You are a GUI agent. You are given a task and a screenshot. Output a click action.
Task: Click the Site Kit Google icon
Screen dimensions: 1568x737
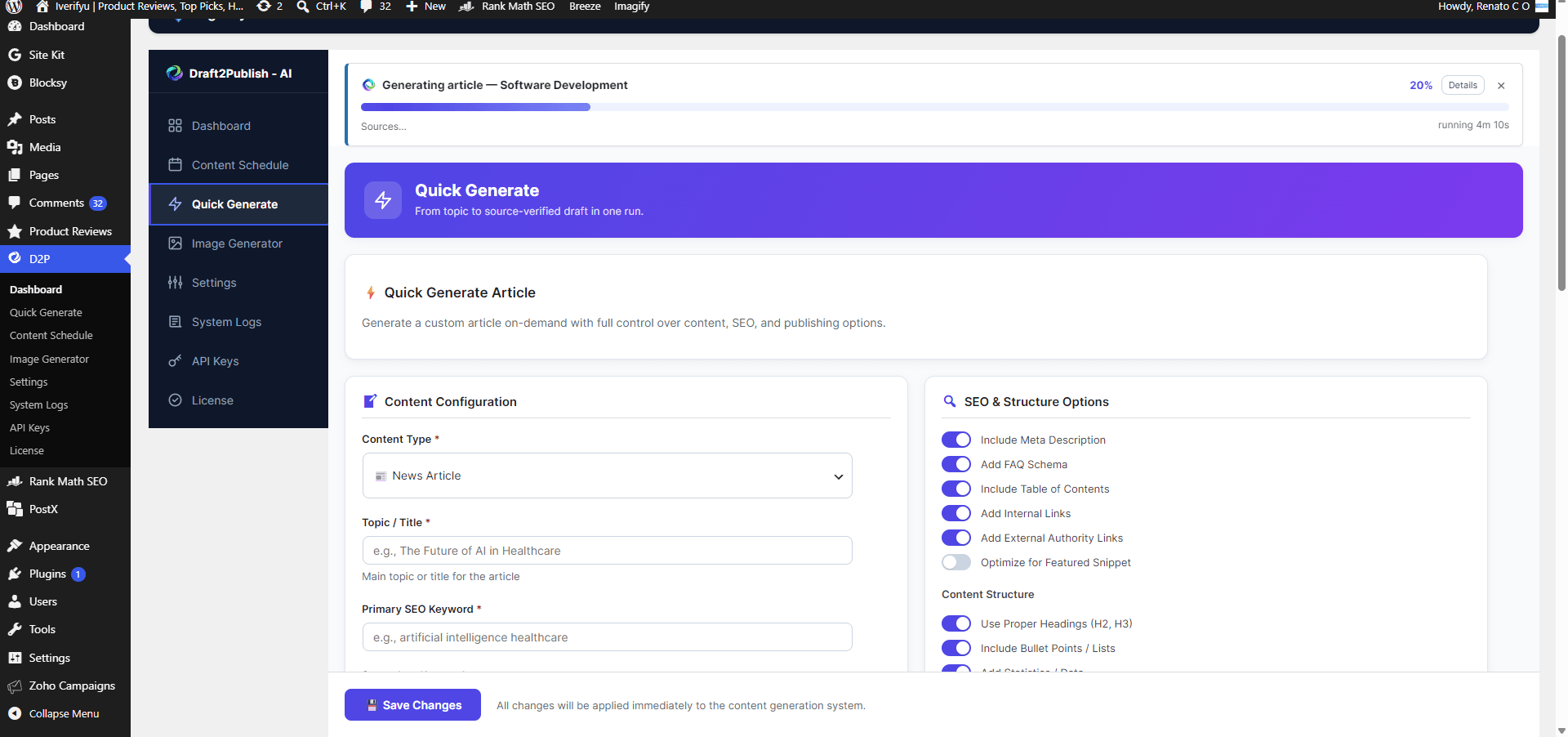pos(15,55)
